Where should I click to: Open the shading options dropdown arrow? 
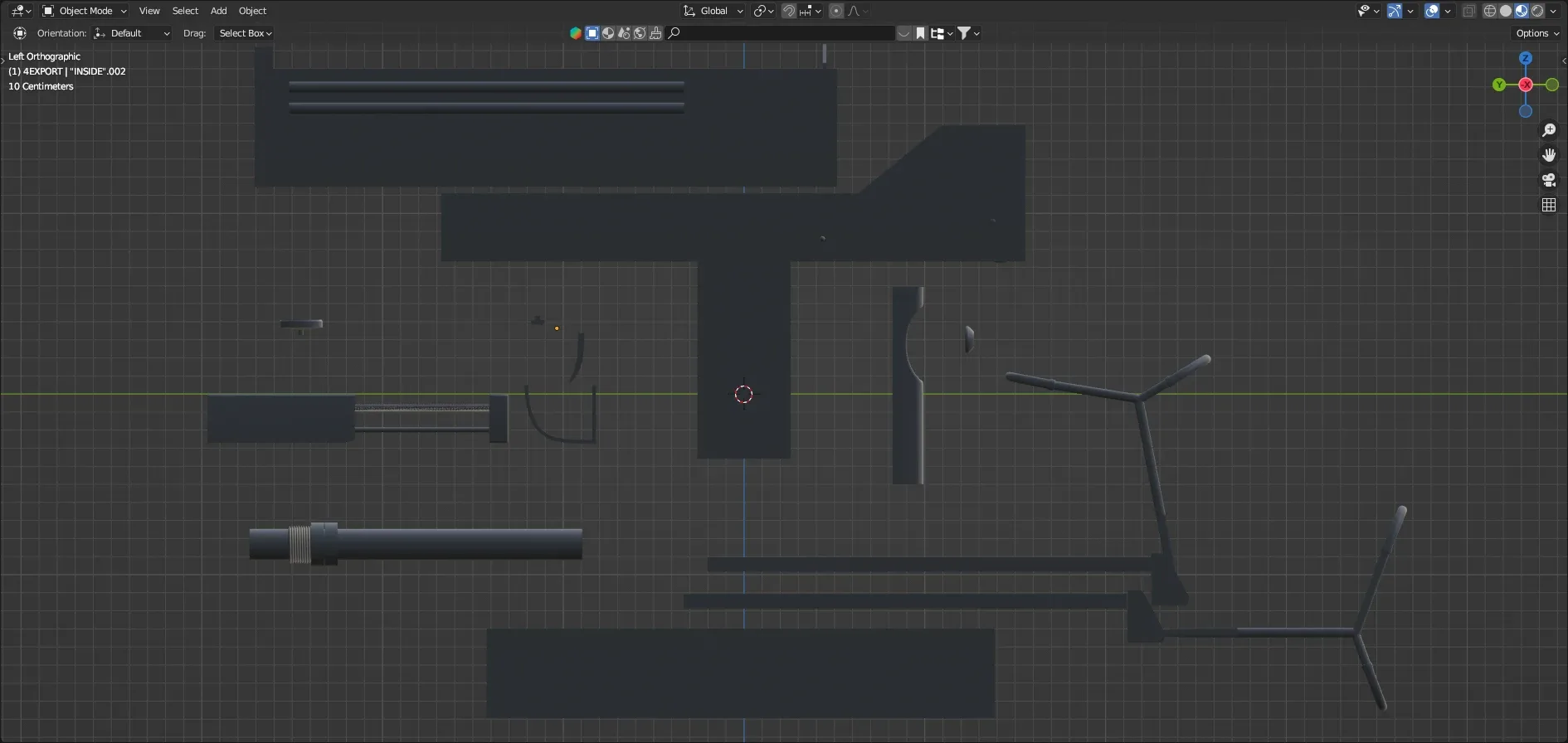point(1553,11)
